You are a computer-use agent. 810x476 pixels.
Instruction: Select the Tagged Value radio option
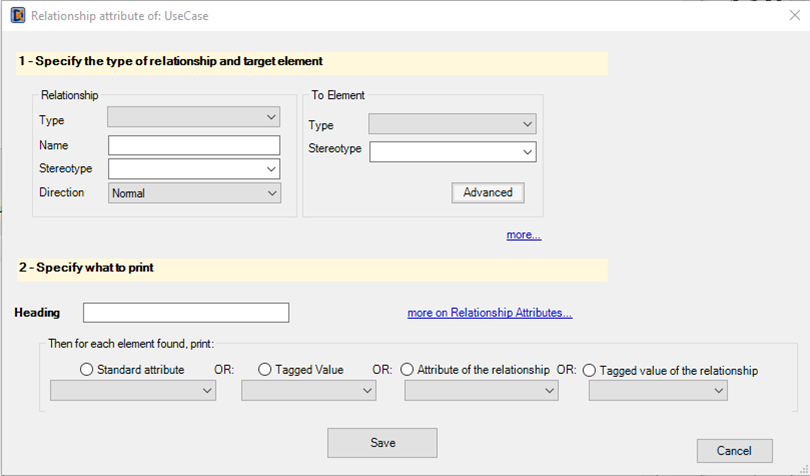(264, 369)
